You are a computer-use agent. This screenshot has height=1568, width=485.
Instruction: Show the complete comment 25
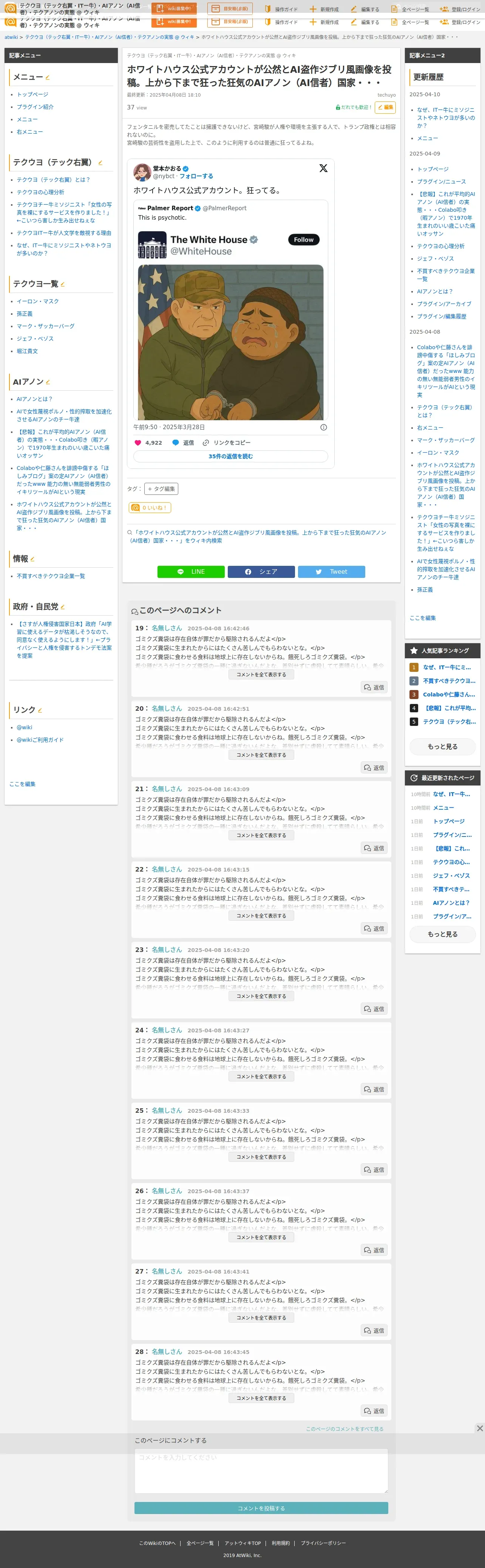[261, 1157]
